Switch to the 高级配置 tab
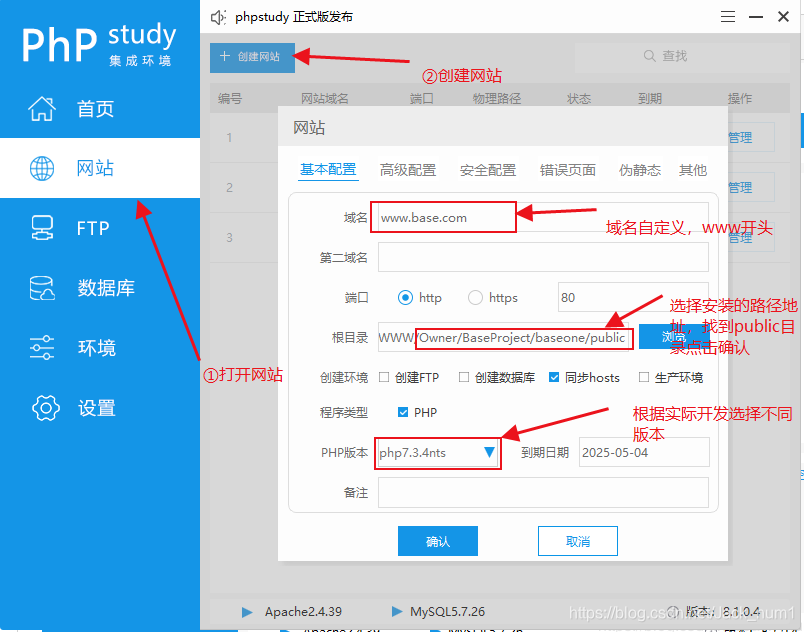The image size is (804, 632). point(408,170)
